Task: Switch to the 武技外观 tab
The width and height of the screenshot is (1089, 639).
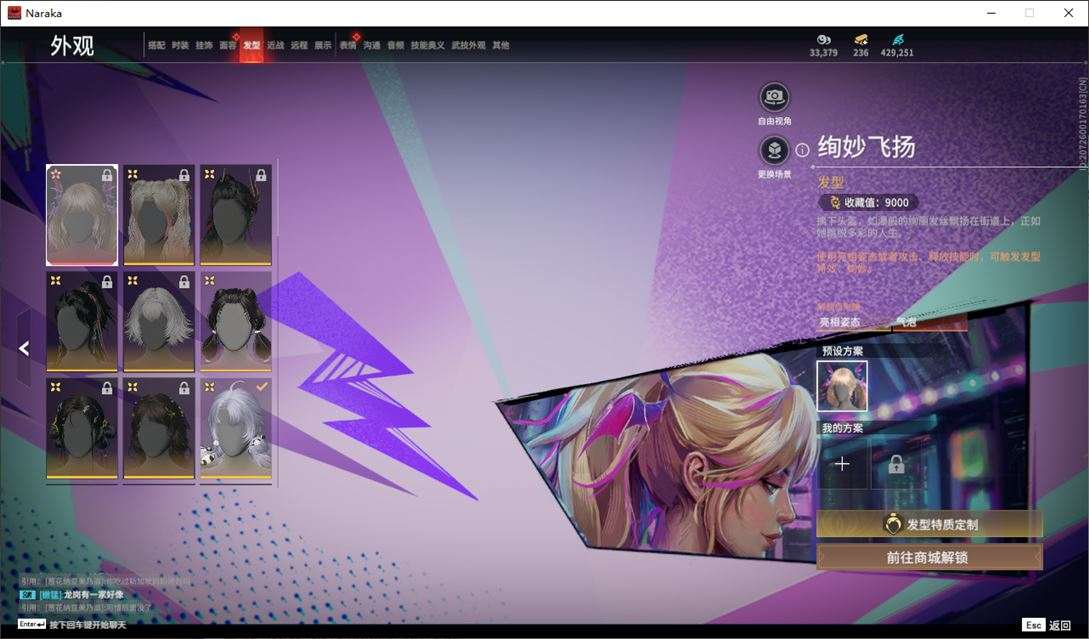Action: [469, 45]
